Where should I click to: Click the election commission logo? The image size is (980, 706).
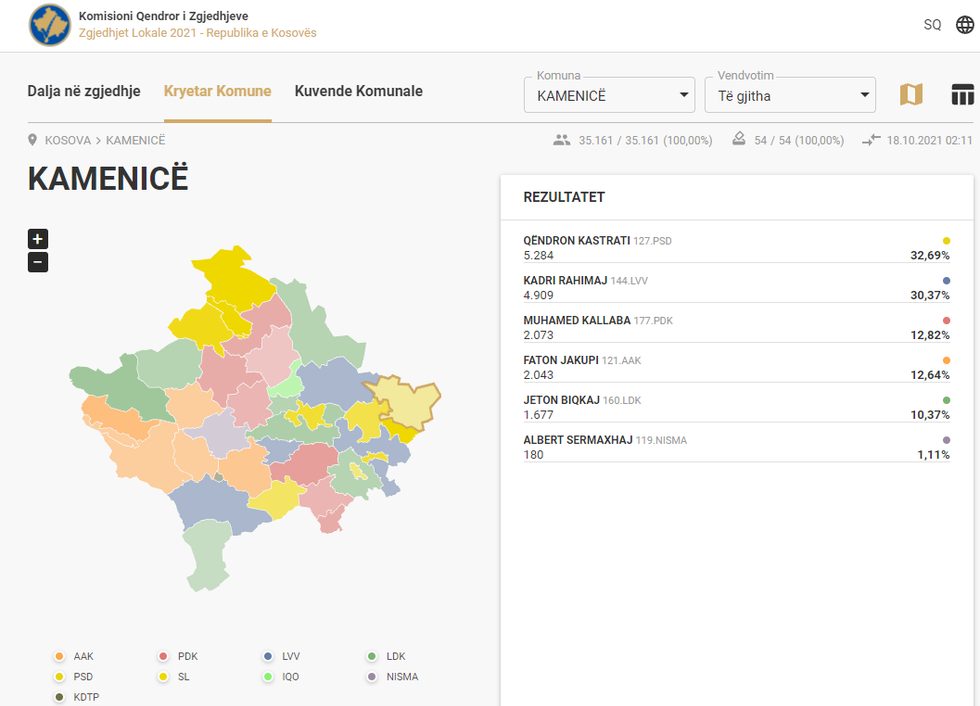pos(50,25)
